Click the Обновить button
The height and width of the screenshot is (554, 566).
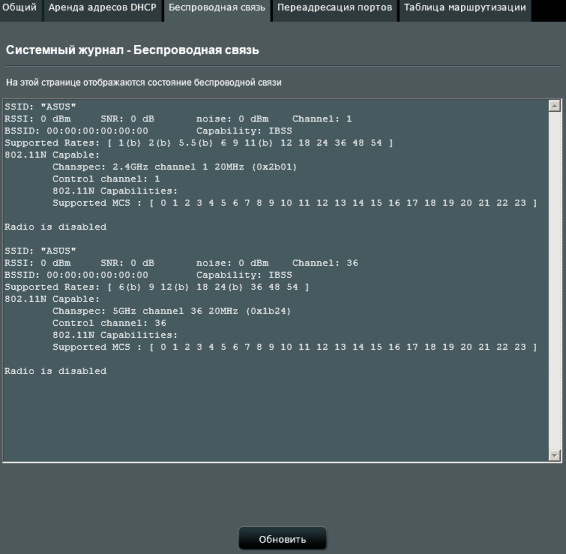[282, 539]
